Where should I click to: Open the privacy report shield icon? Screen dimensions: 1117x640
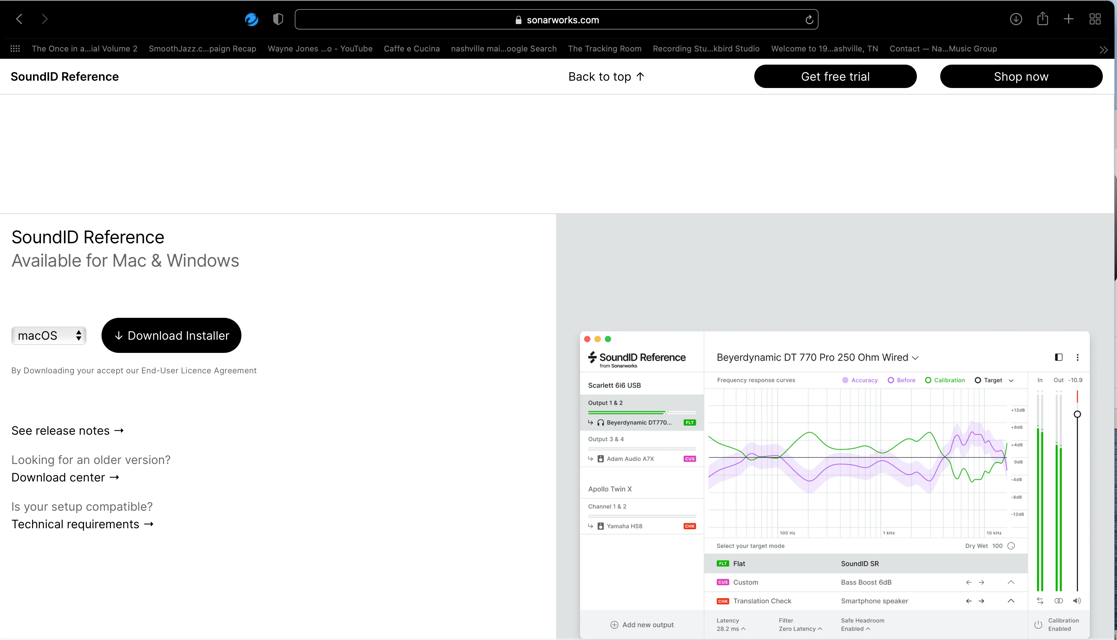click(278, 19)
